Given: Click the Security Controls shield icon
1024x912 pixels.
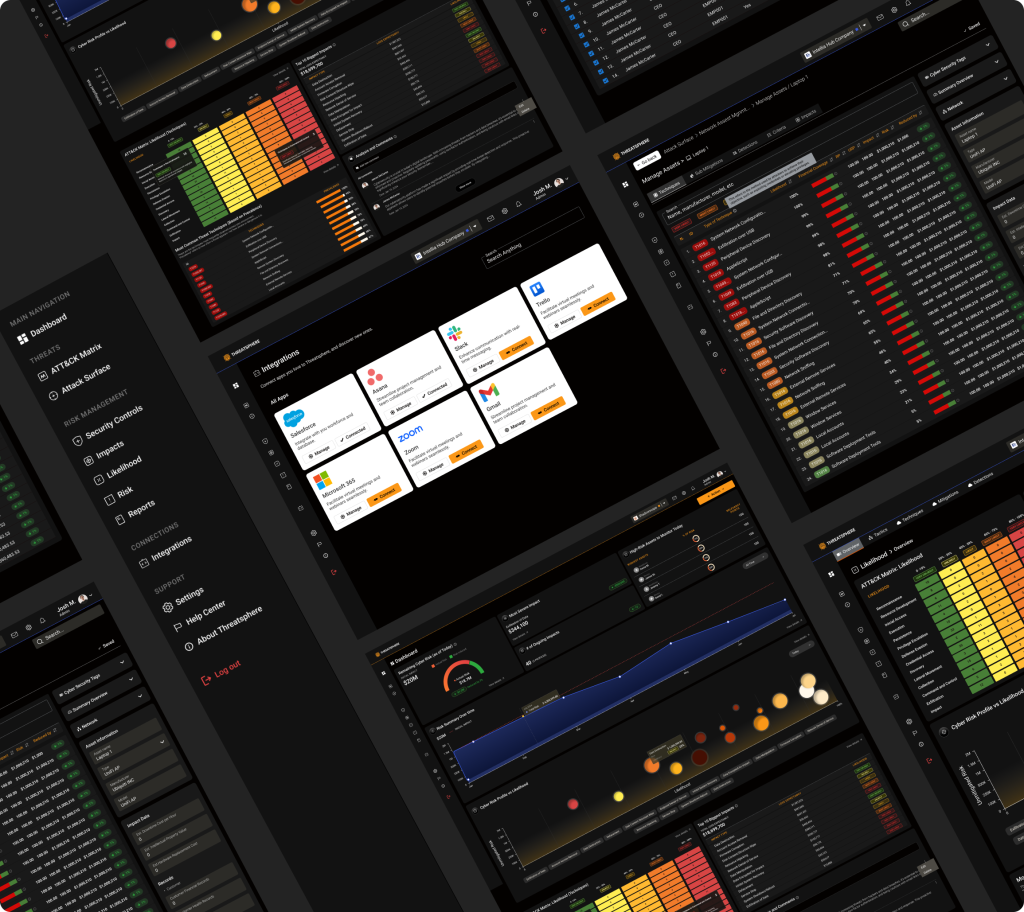Looking at the screenshot, I should [x=77, y=440].
